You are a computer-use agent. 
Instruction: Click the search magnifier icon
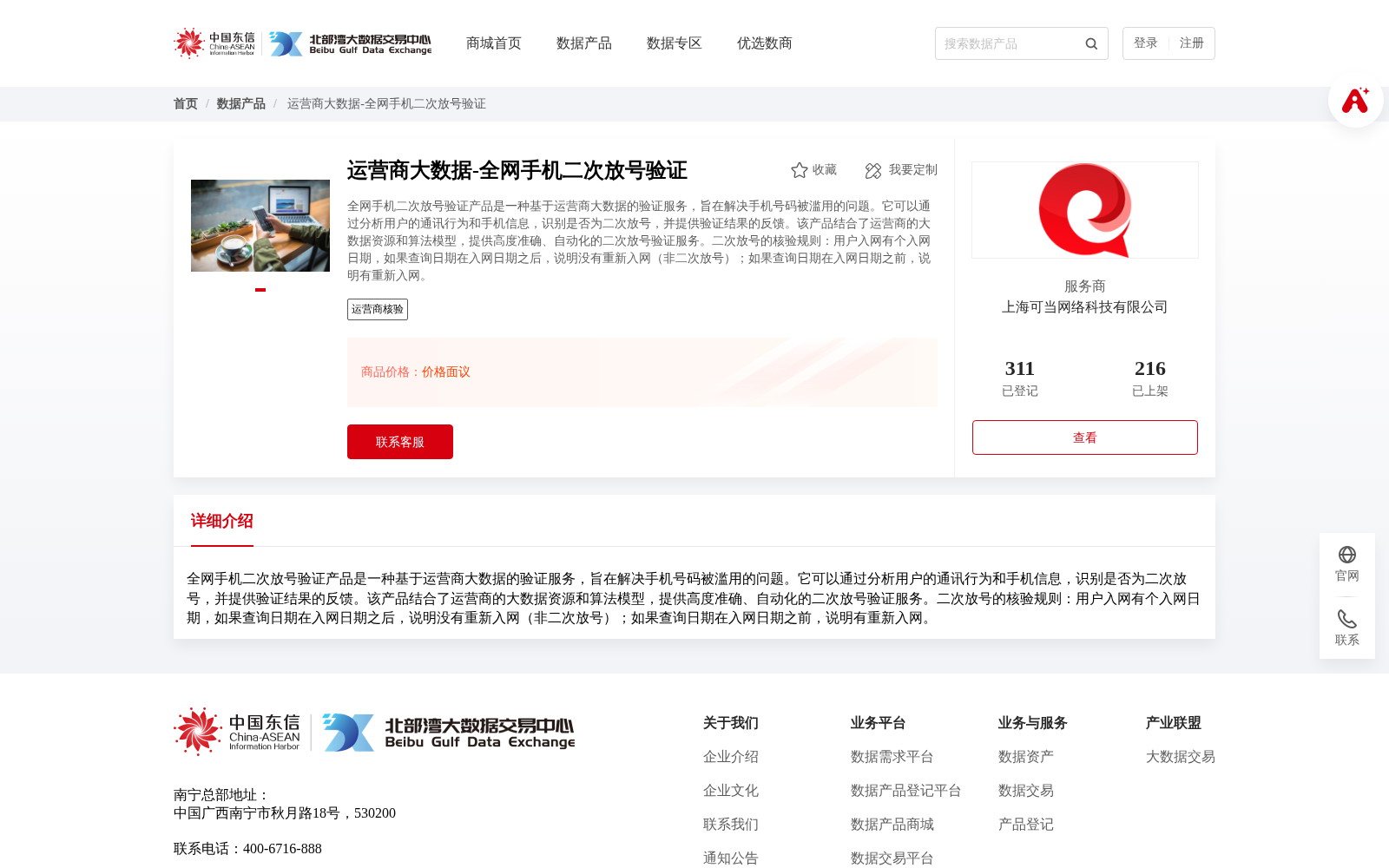(x=1091, y=43)
